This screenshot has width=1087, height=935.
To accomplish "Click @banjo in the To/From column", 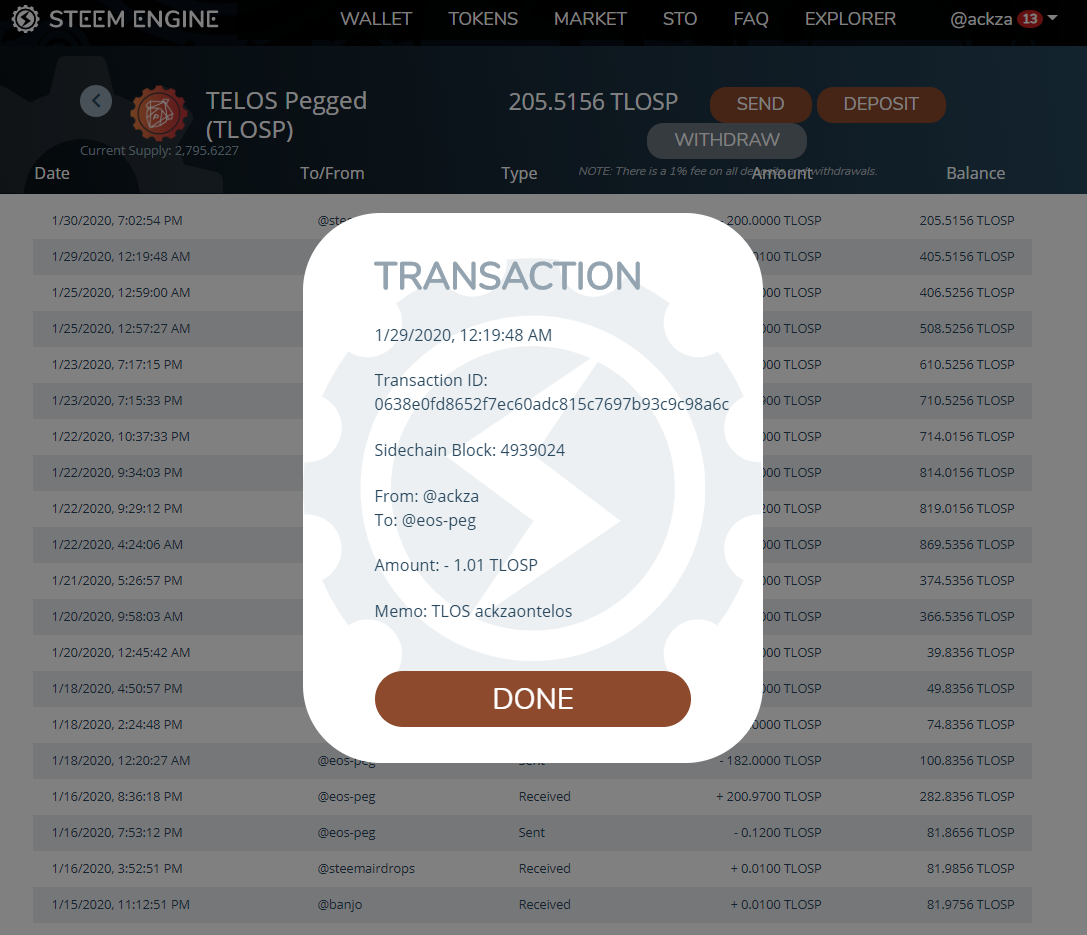I will pos(340,905).
